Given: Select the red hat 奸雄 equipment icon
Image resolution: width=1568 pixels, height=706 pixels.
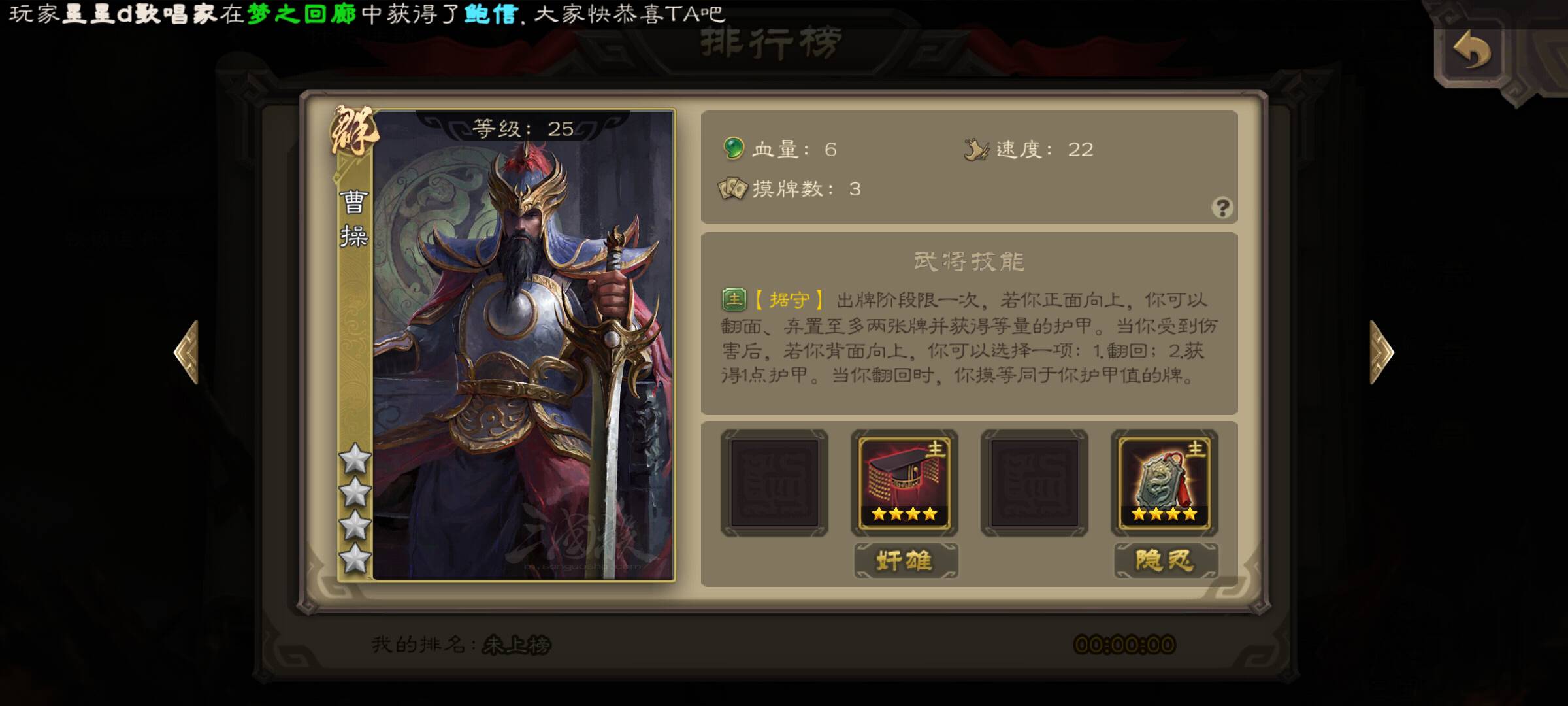Looking at the screenshot, I should tap(904, 483).
